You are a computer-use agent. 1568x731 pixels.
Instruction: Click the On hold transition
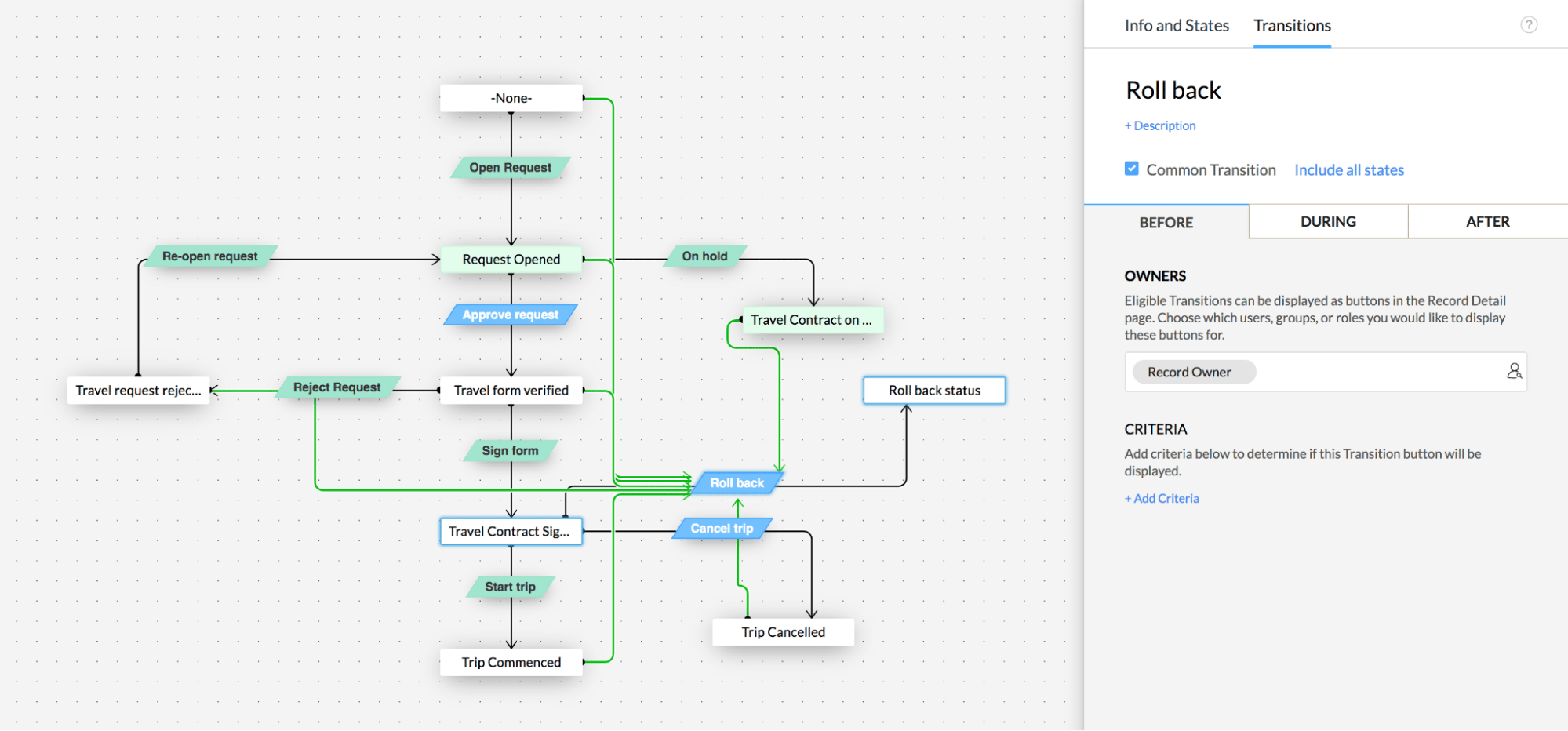(x=704, y=256)
